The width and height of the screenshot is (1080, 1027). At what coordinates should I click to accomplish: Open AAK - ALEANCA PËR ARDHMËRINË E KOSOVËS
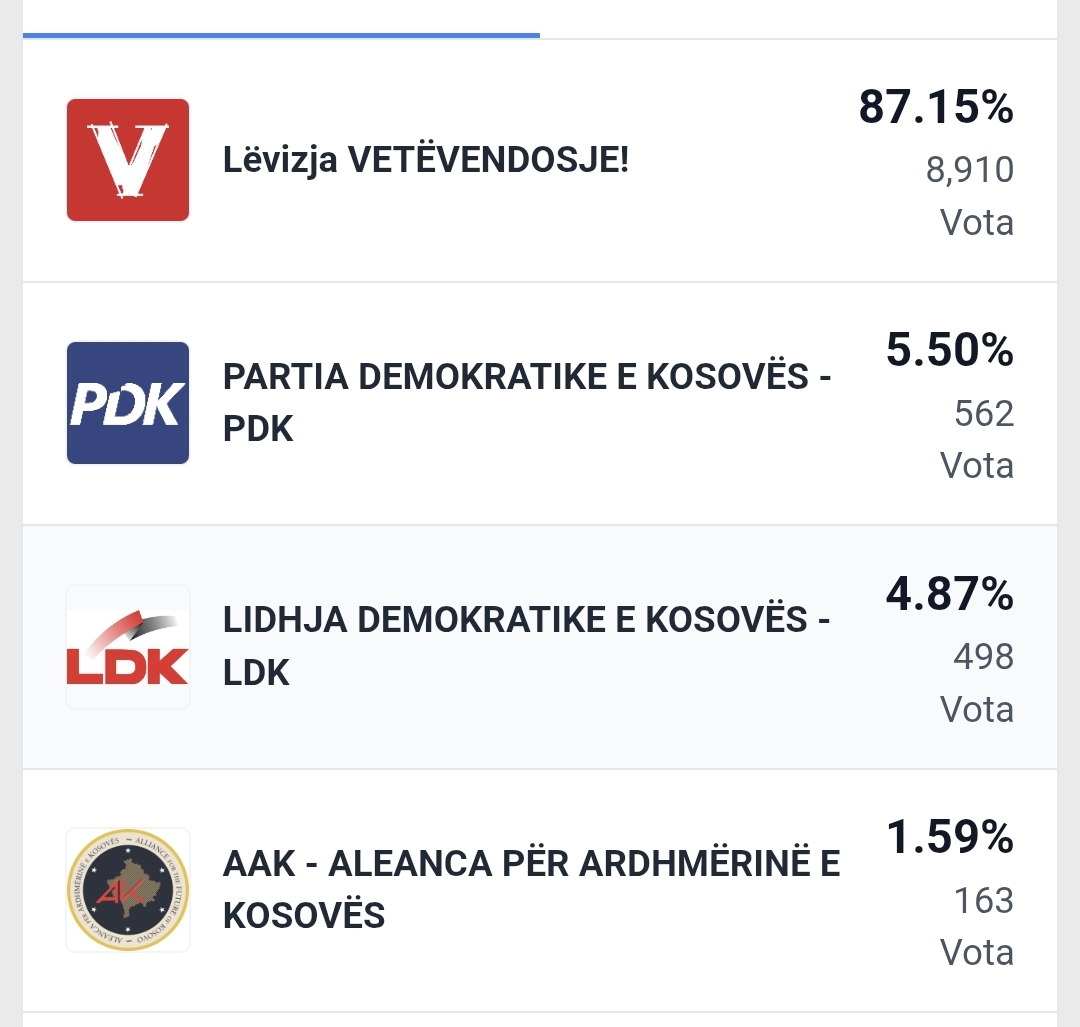(531, 889)
